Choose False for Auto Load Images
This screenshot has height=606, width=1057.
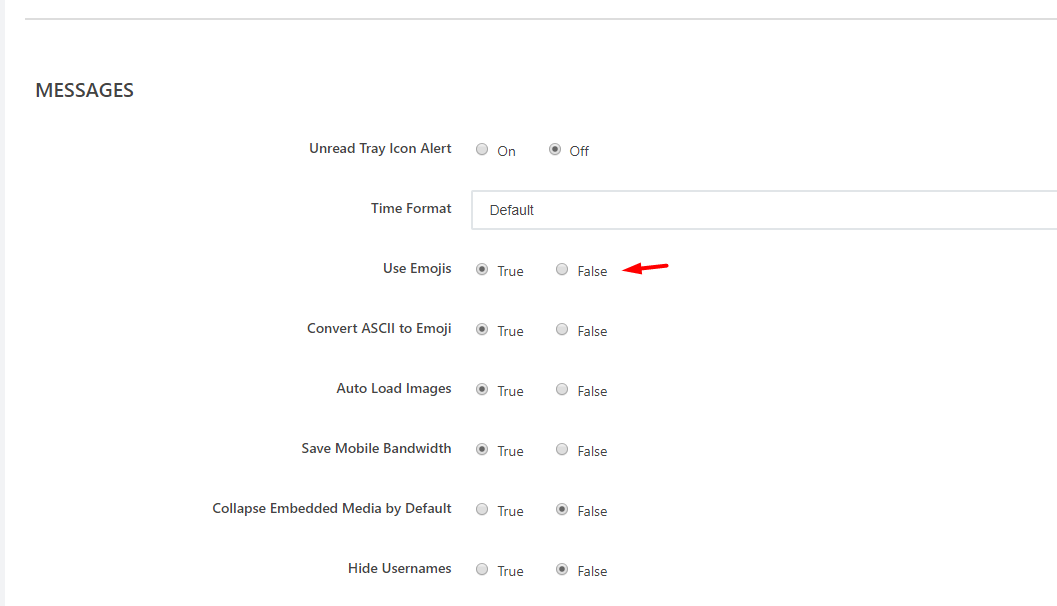[x=562, y=390]
